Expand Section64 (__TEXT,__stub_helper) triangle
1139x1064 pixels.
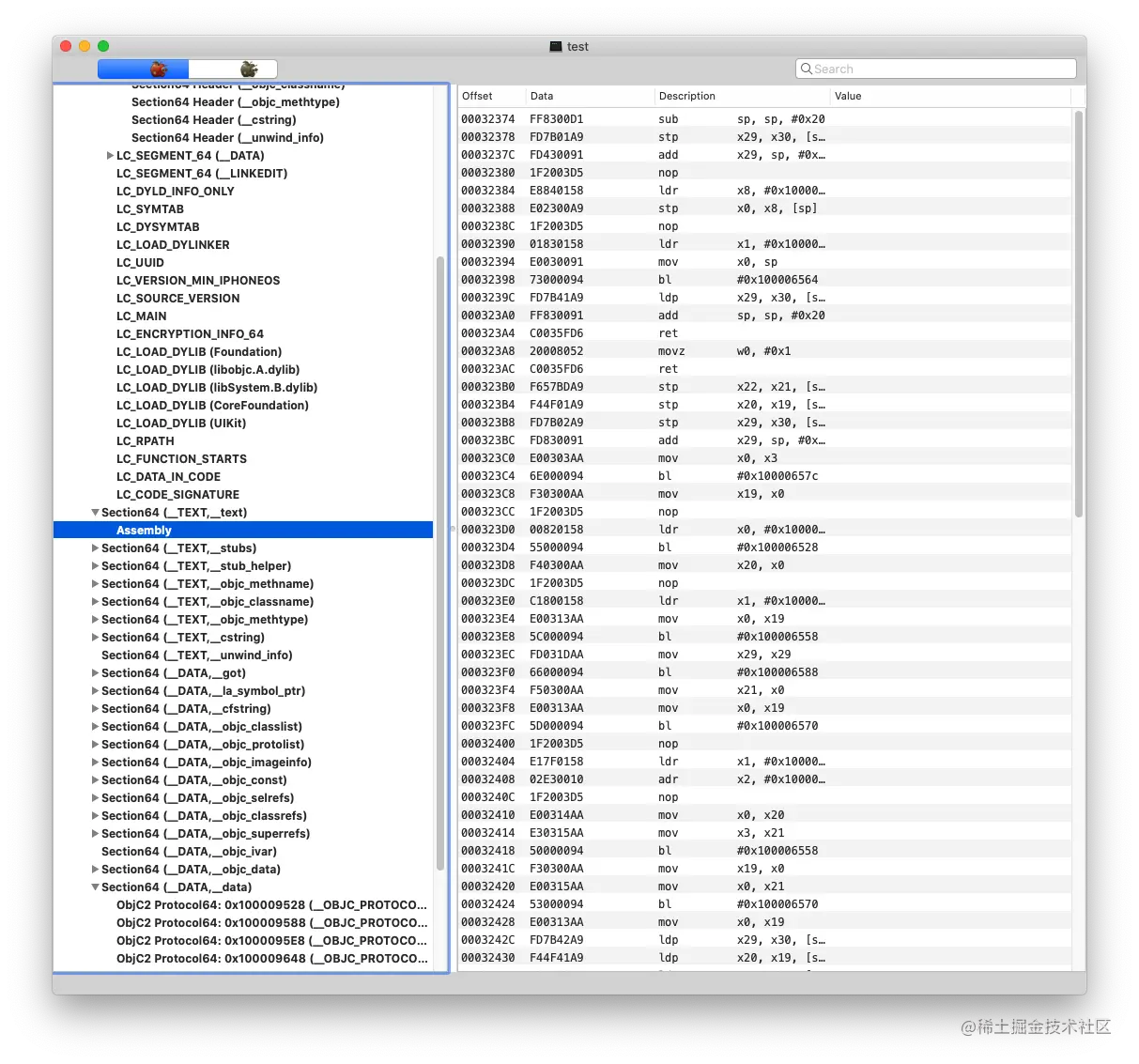click(x=95, y=566)
